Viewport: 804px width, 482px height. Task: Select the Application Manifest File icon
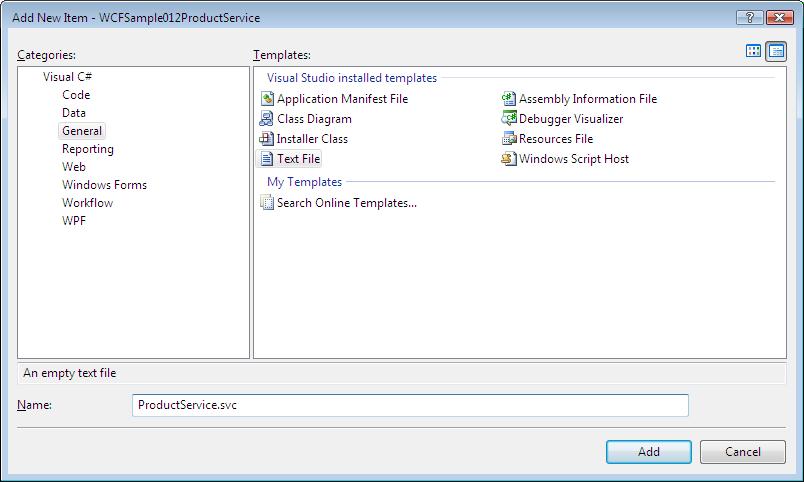[x=267, y=98]
